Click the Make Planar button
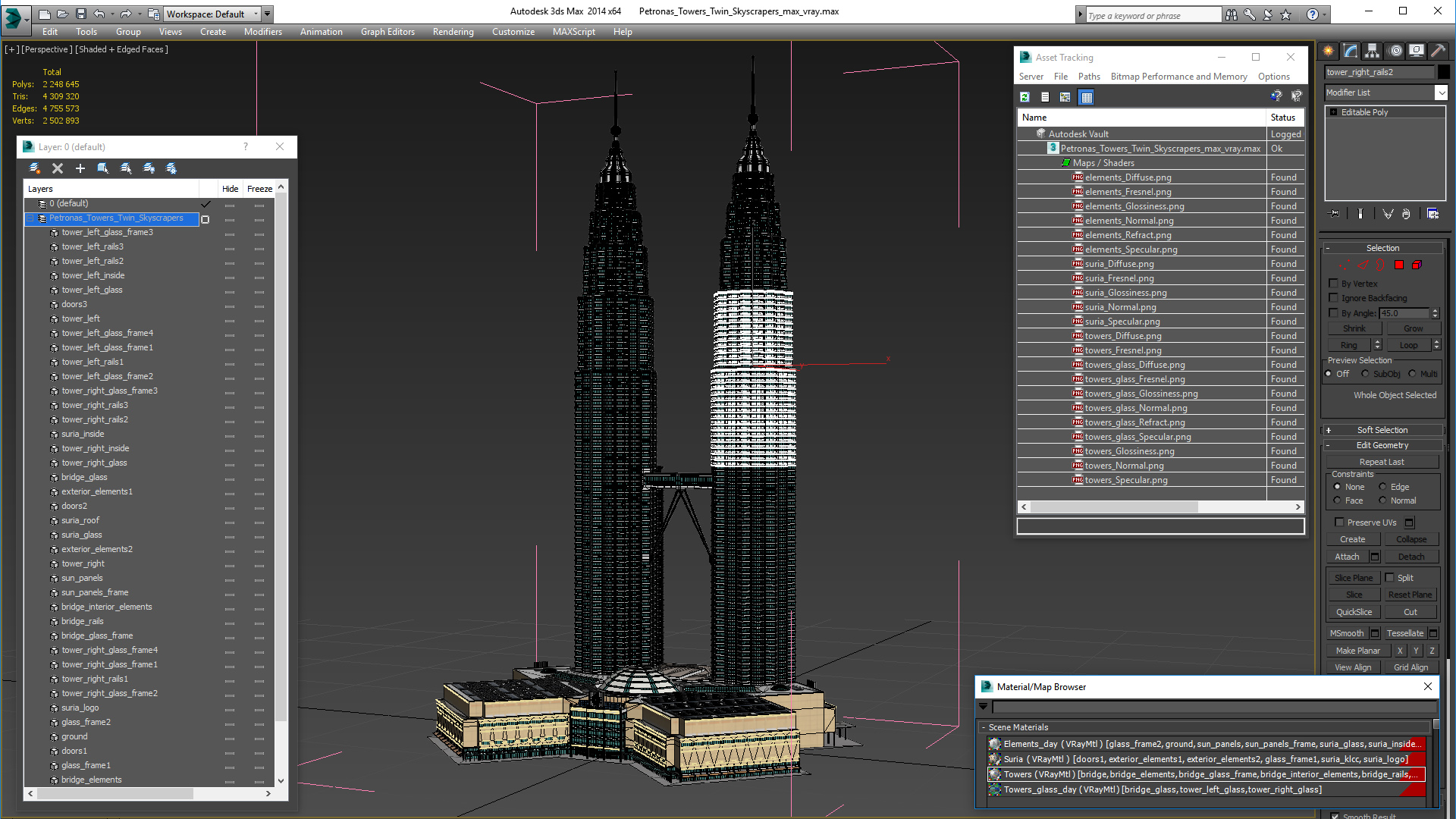 coord(1358,651)
